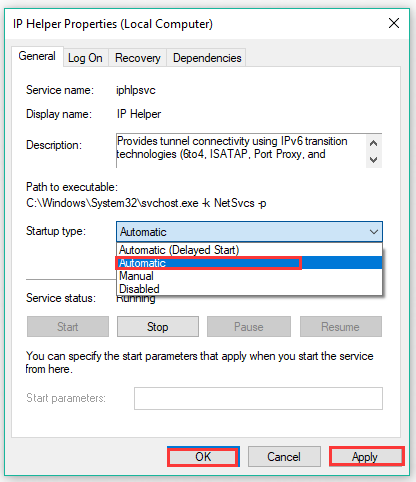The width and height of the screenshot is (416, 482).
Task: Switch to the Log On tab
Action: 85,58
